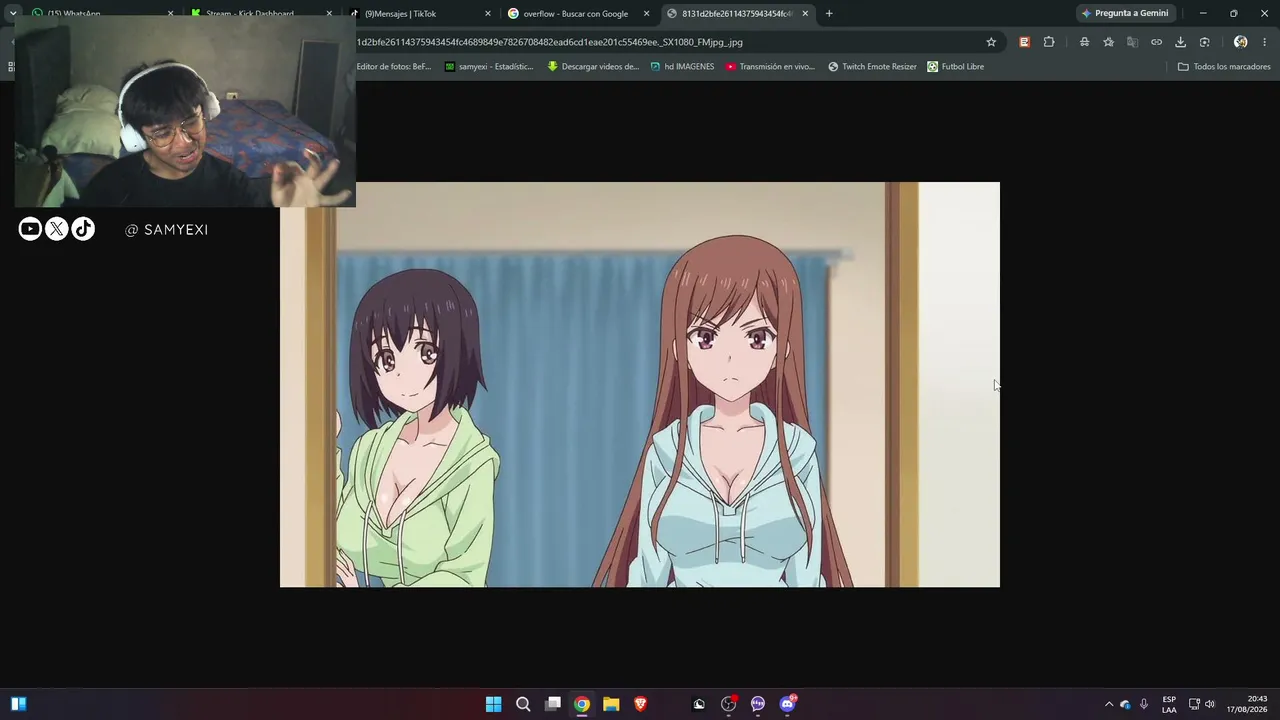Open the red note extension icon
1280x720 pixels.
[1024, 42]
